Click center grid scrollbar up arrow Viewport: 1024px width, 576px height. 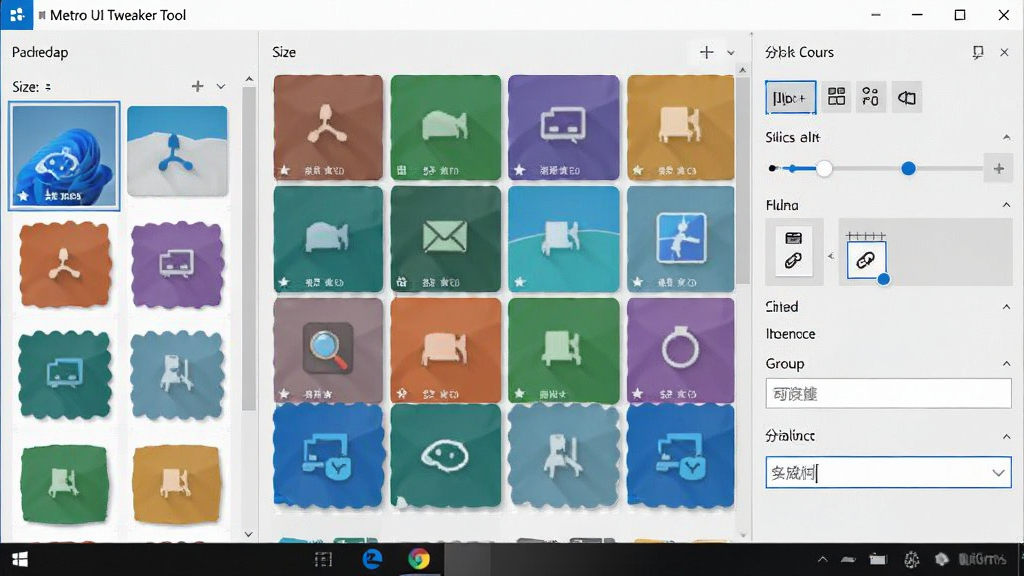click(x=743, y=69)
